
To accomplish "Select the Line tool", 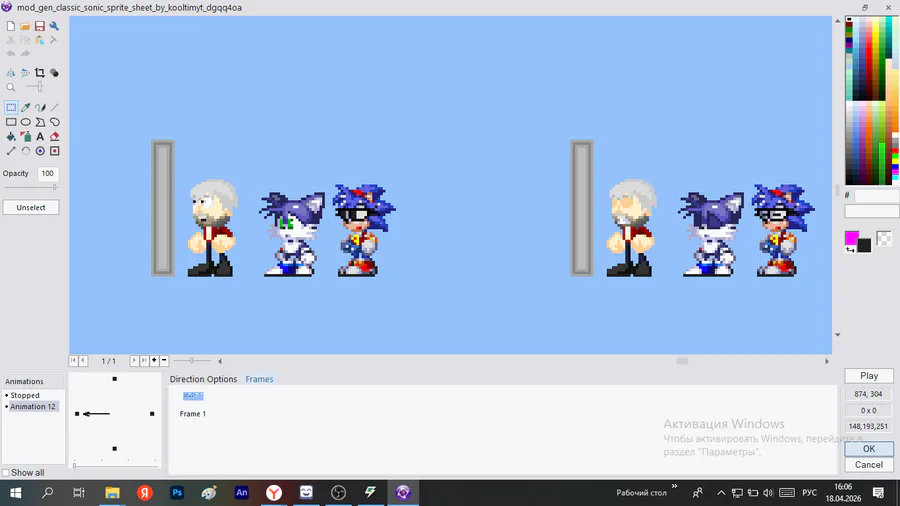I will tap(55, 107).
